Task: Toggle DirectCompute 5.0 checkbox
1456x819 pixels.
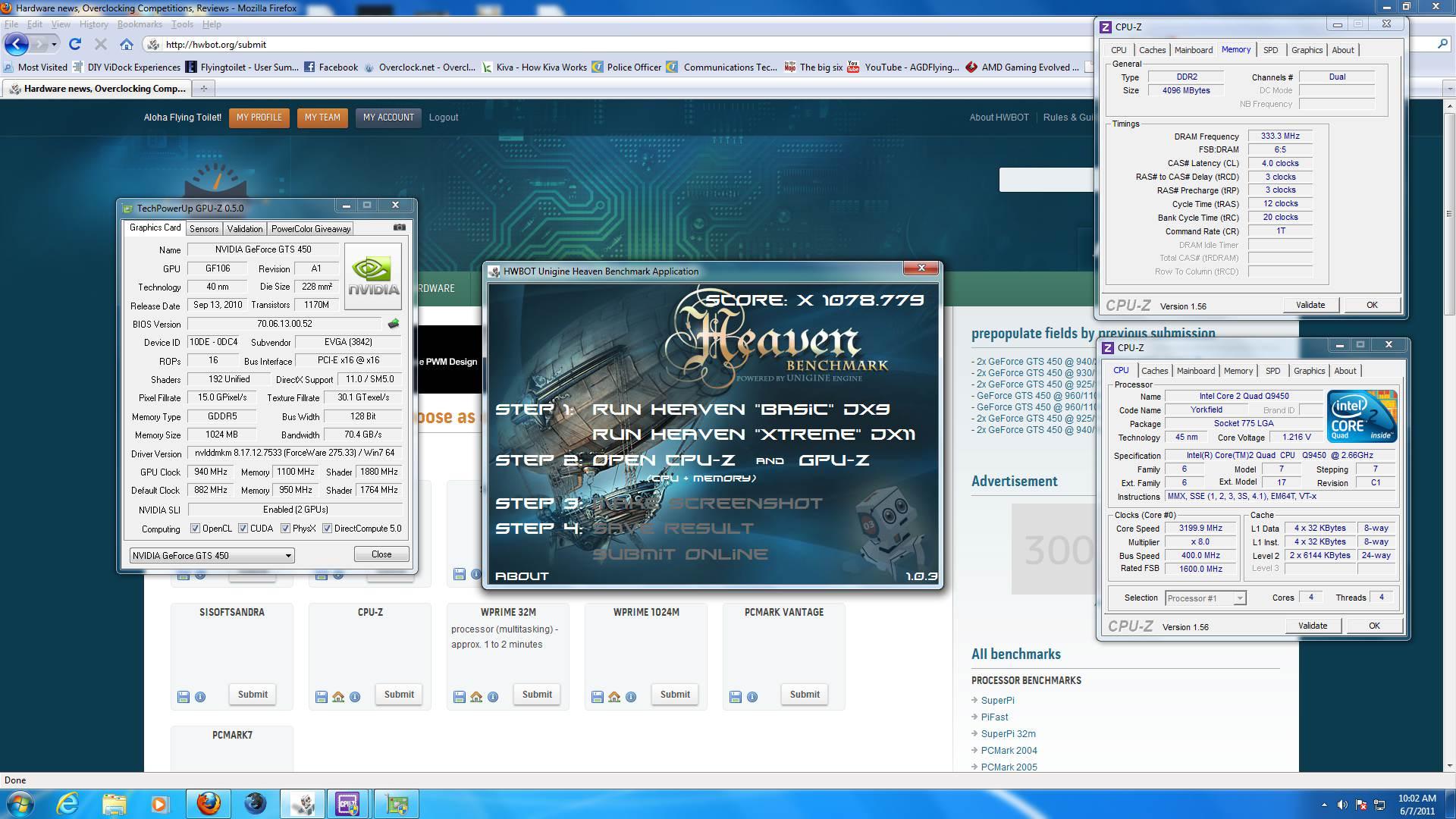Action: pyautogui.click(x=327, y=529)
